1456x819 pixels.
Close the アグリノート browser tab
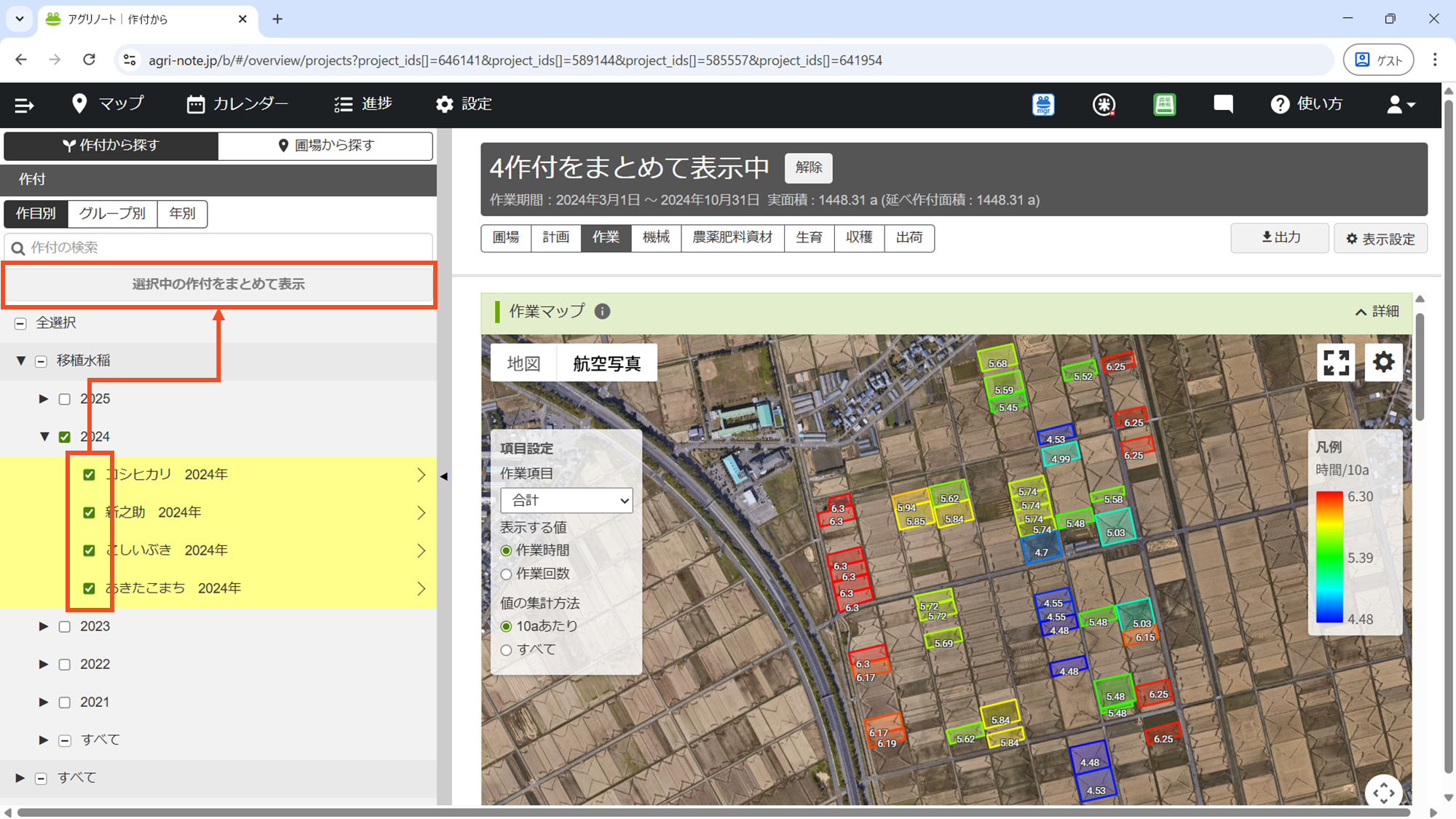tap(242, 19)
